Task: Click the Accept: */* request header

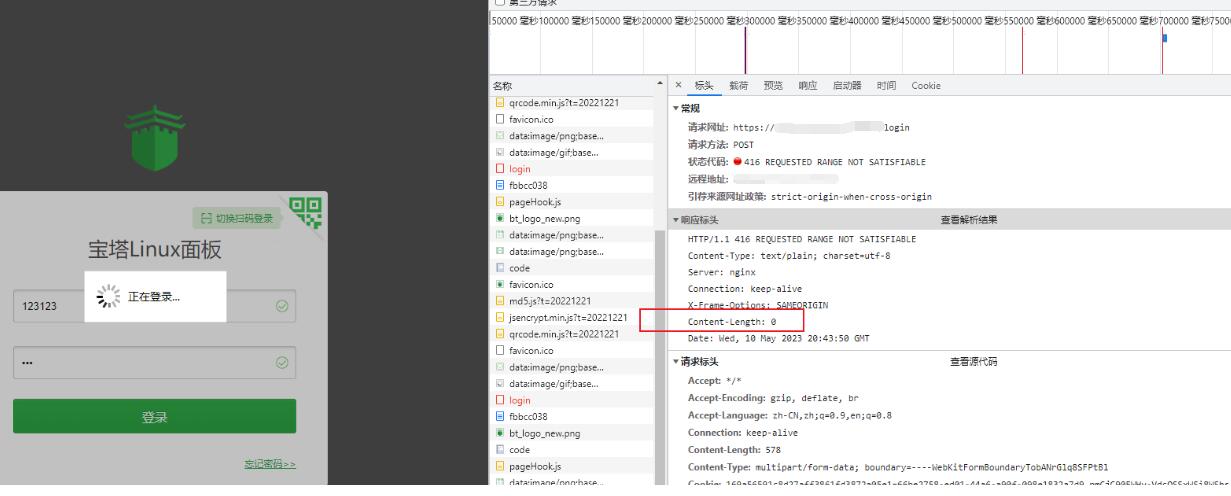Action: pos(715,381)
